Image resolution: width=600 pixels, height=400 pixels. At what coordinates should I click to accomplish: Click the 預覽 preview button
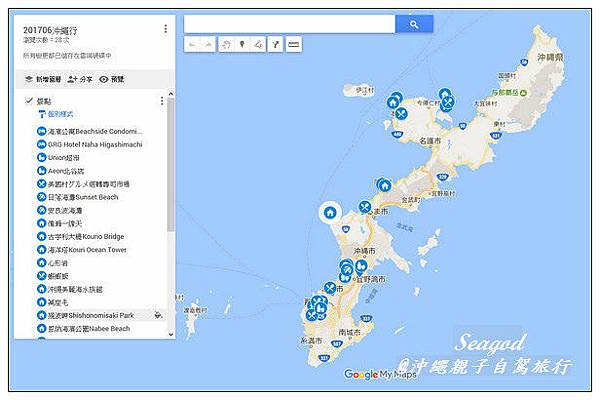point(111,79)
